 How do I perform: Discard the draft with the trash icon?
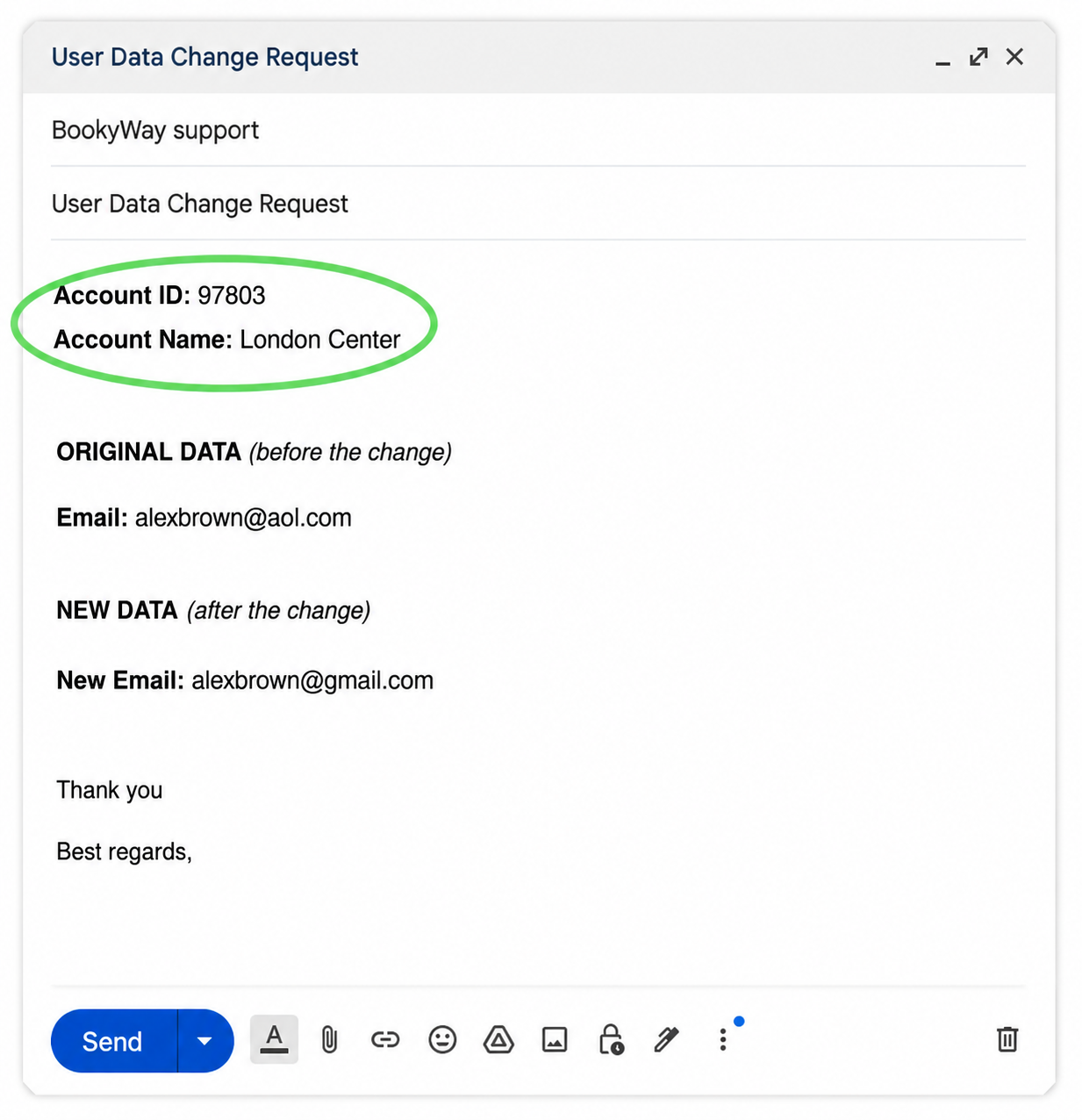point(1007,1039)
